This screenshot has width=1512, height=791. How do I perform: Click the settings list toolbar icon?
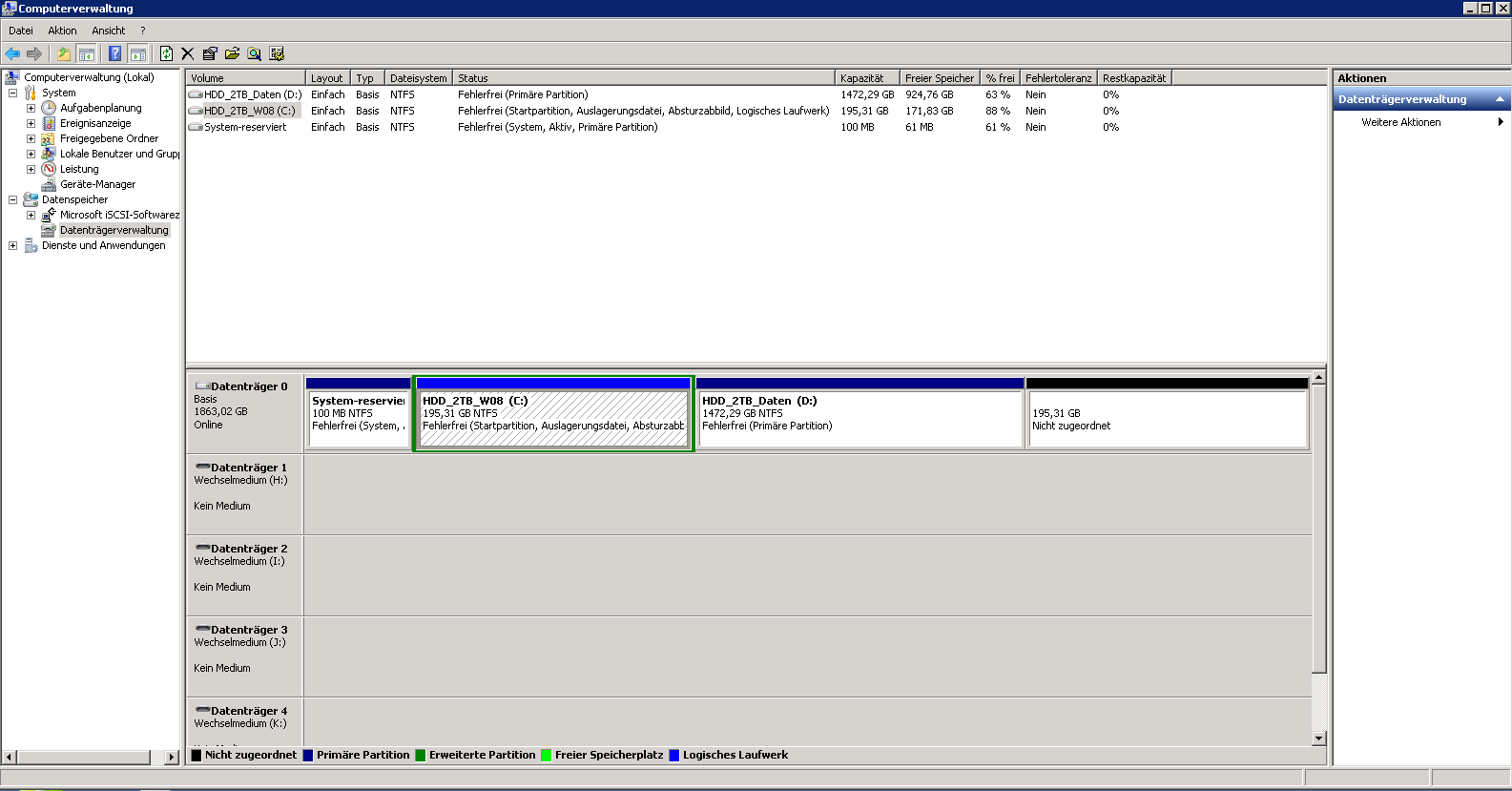coord(277,53)
